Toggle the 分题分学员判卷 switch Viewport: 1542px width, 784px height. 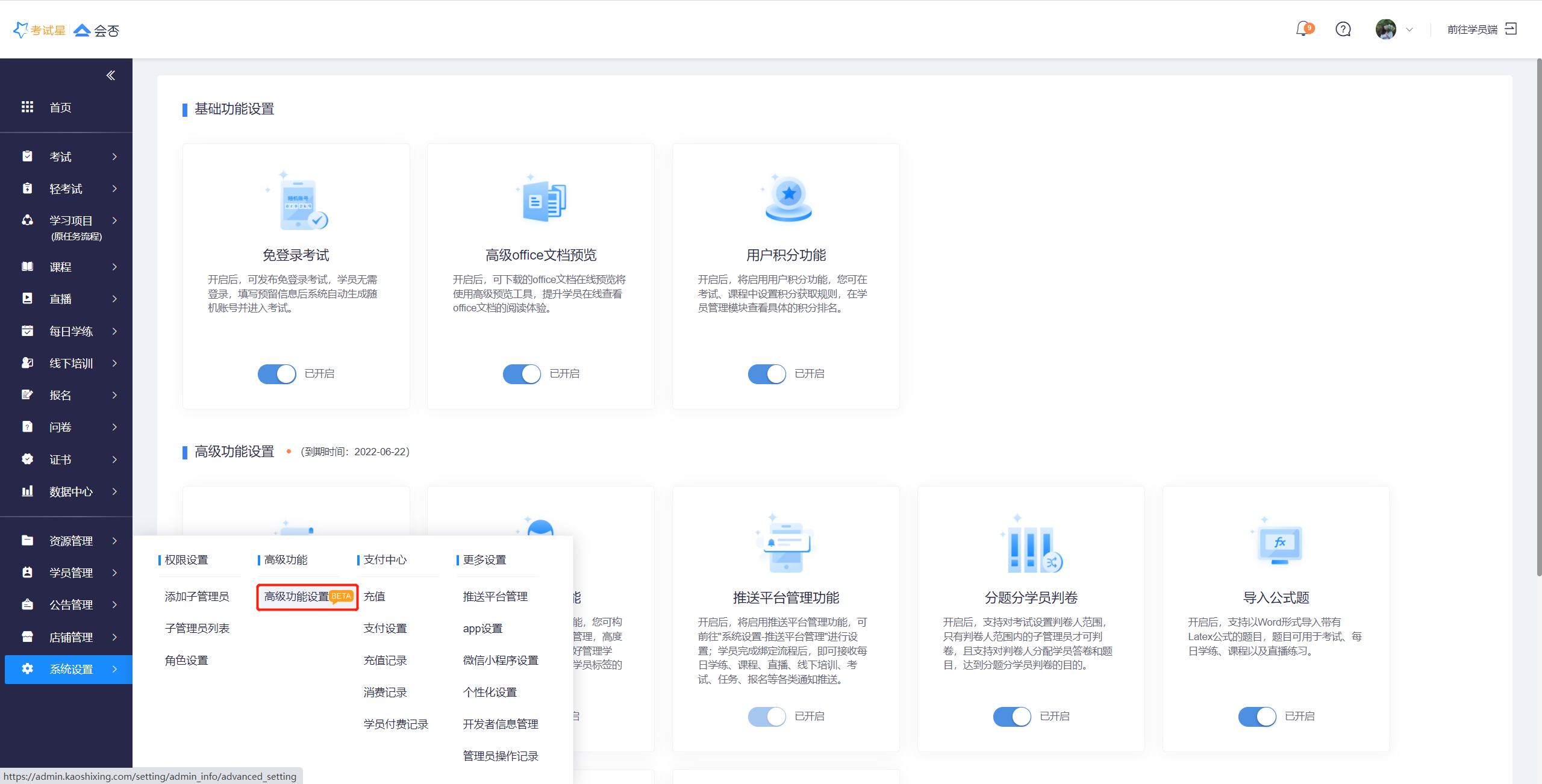coord(1012,717)
